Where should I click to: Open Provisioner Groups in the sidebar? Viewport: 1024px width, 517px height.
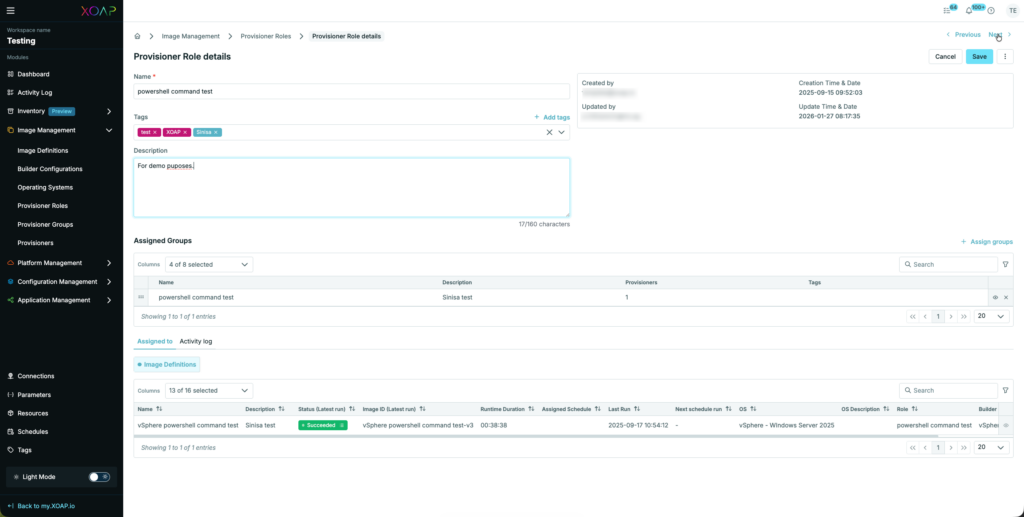click(45, 224)
